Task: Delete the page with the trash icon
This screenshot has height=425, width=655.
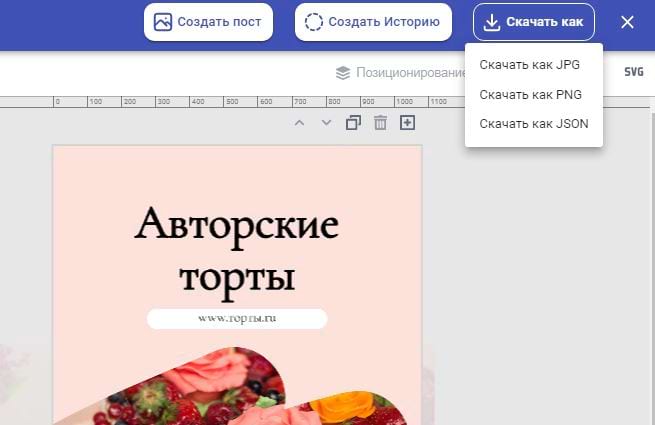Action: point(380,123)
